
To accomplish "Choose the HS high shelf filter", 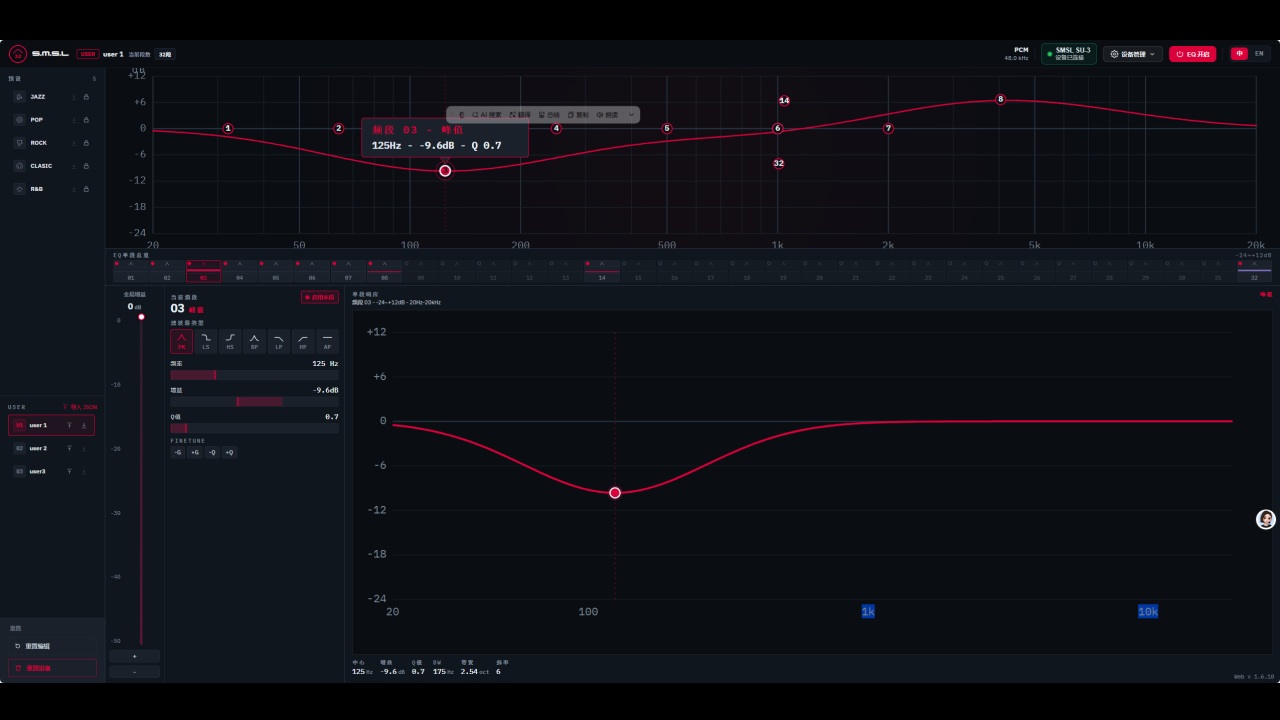I will click(x=230, y=341).
